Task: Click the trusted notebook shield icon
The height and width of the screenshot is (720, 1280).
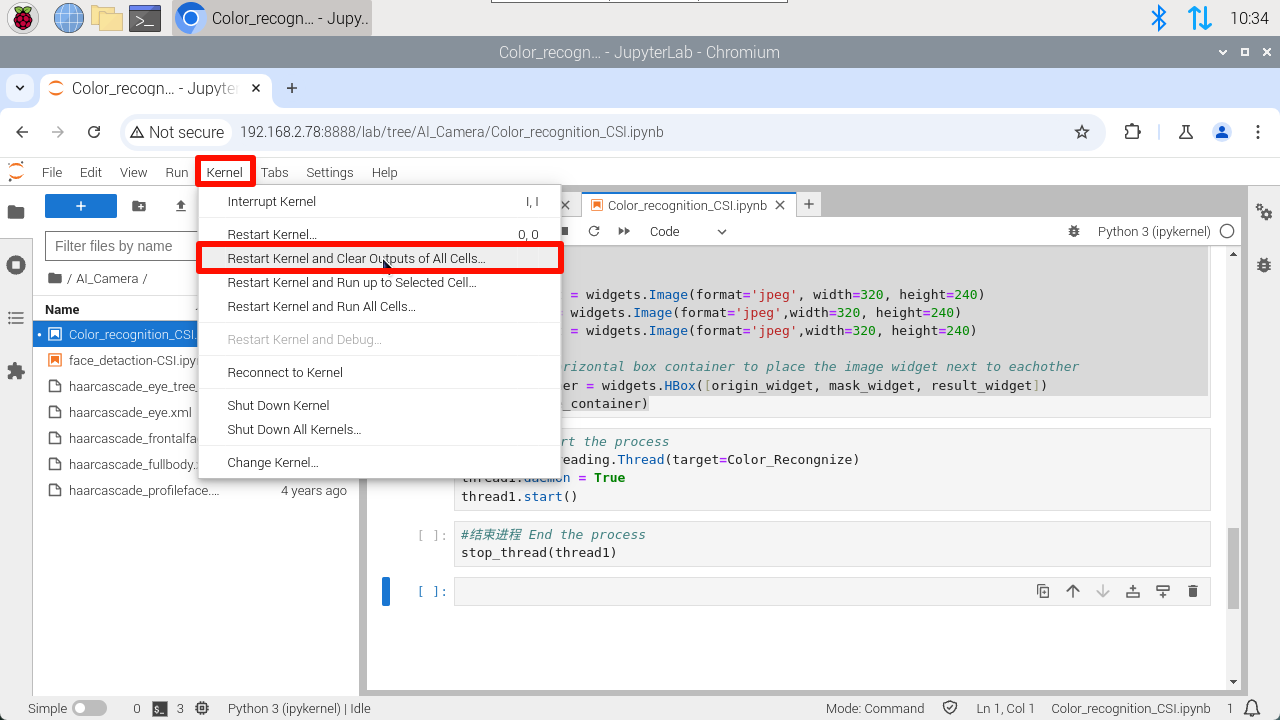Action: click(951, 708)
